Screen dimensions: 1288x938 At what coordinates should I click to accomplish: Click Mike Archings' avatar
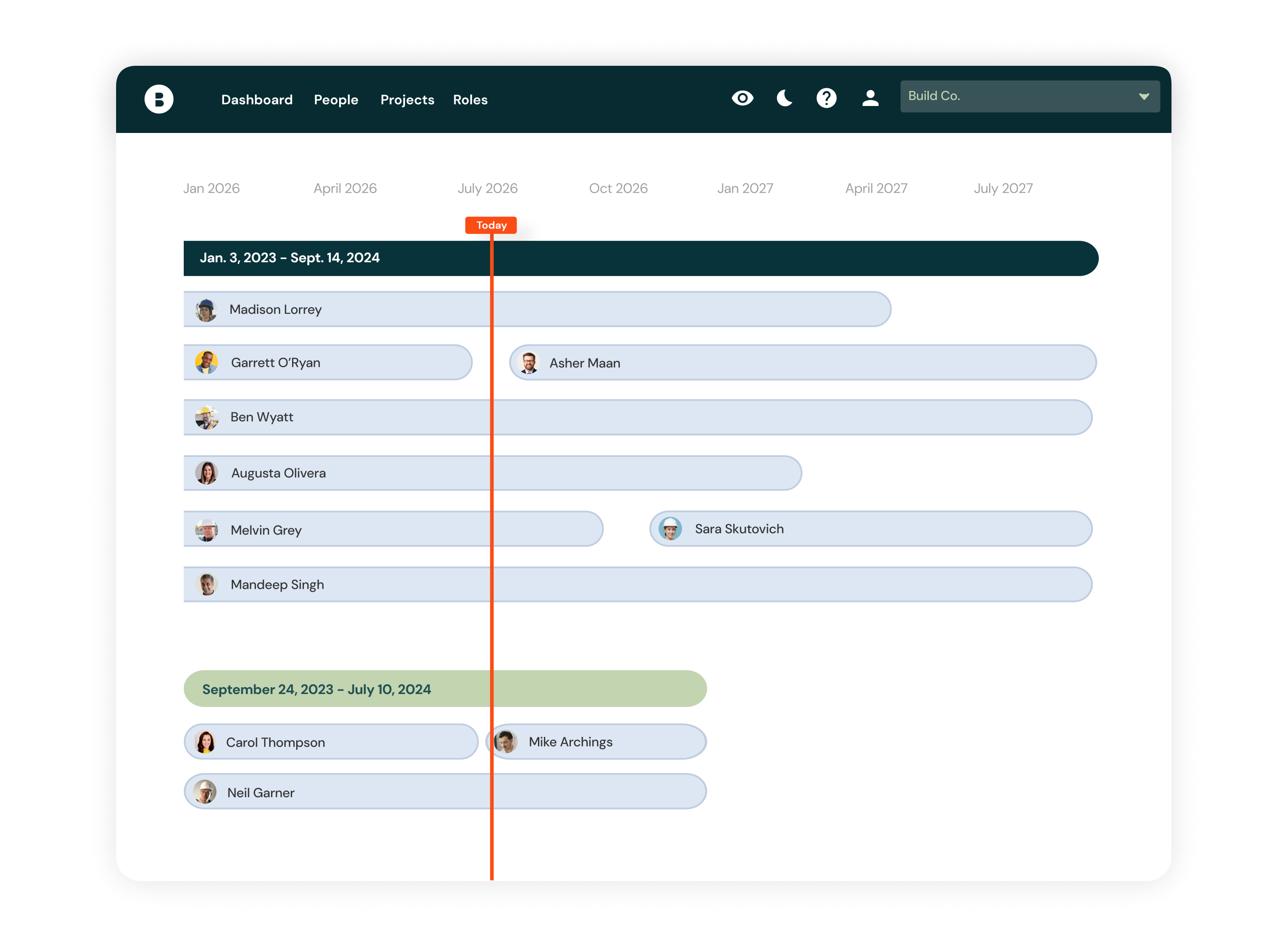506,742
